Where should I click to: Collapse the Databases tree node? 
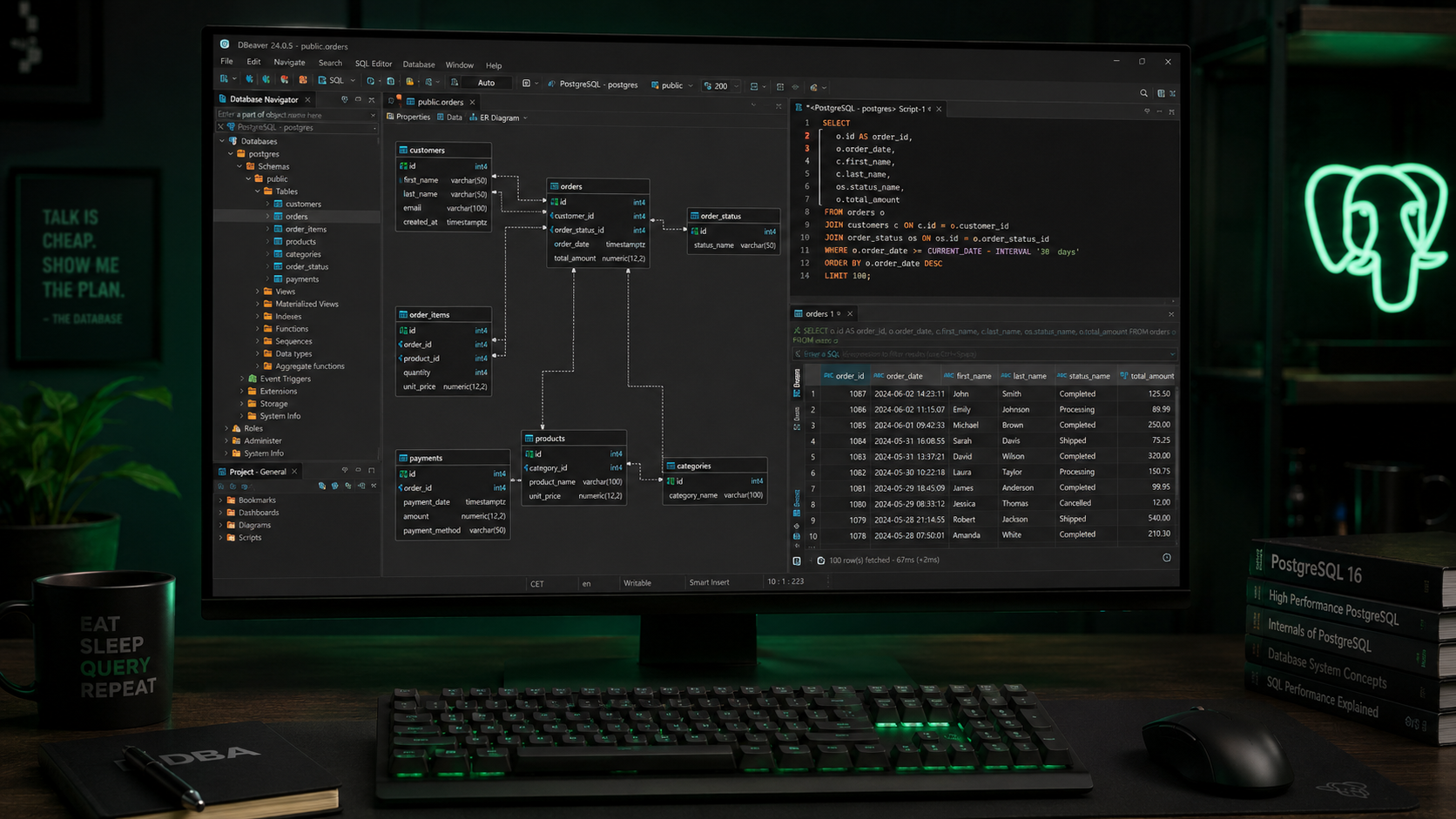point(223,141)
